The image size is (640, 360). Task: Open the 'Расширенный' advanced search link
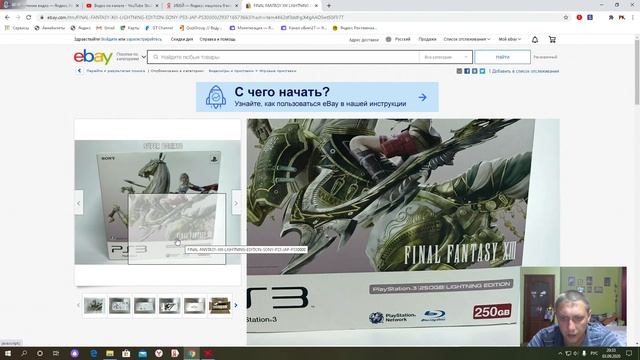[545, 57]
